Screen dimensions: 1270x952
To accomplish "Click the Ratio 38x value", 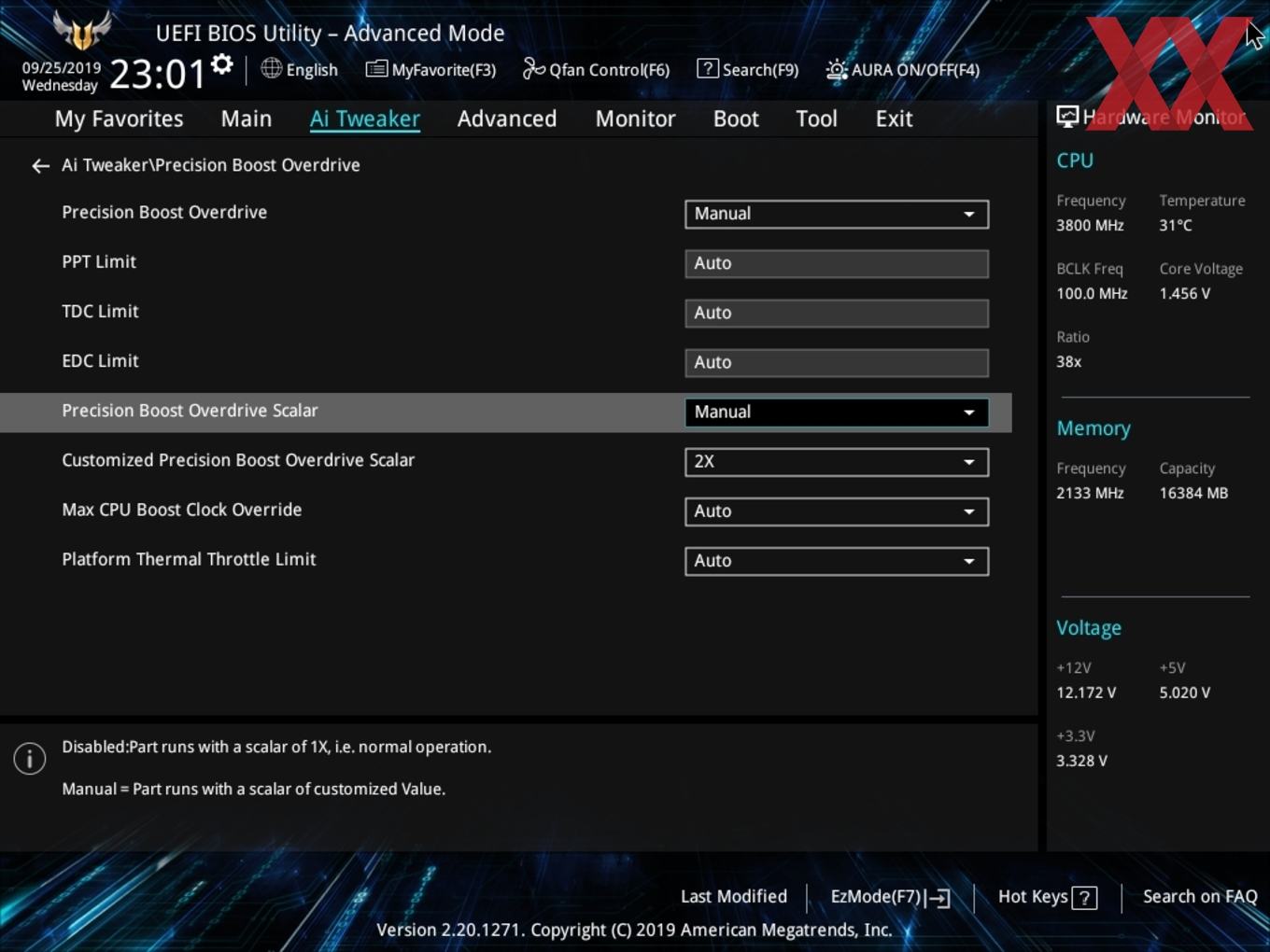I will (1068, 362).
